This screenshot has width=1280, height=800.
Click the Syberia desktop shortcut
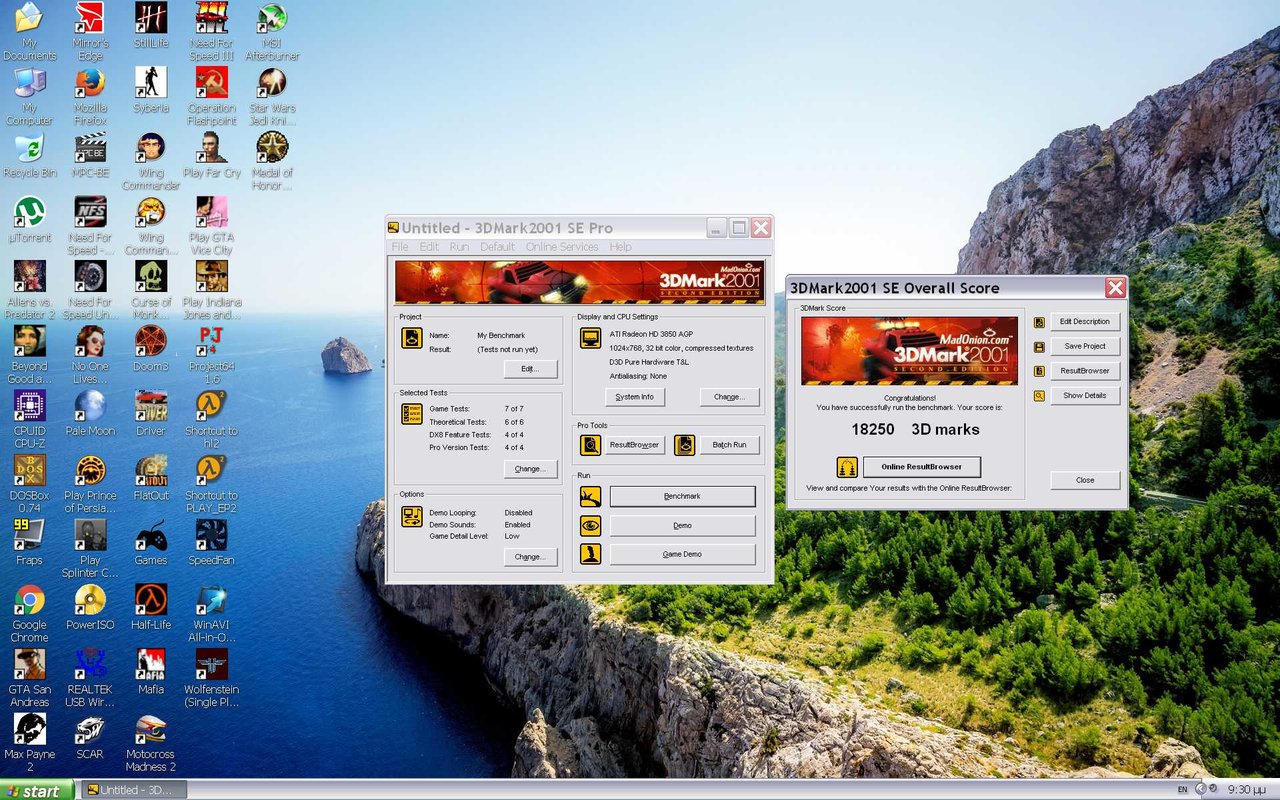click(151, 89)
